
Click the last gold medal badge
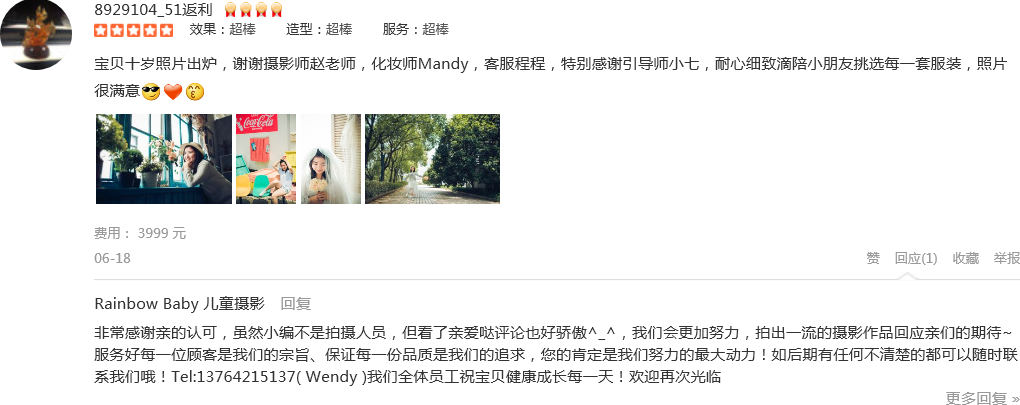coord(276,9)
